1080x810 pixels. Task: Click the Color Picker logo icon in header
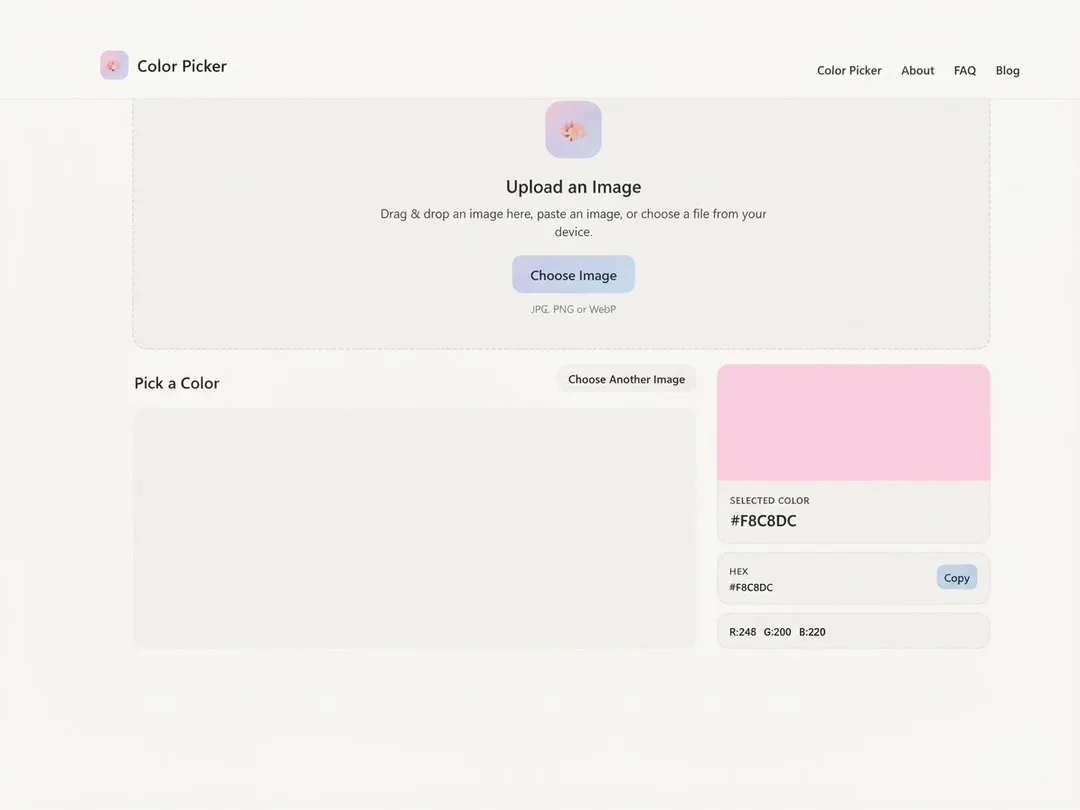coord(114,65)
